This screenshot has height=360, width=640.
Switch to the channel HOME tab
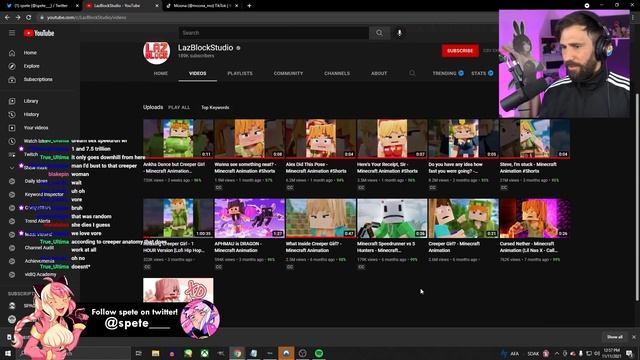pos(161,73)
